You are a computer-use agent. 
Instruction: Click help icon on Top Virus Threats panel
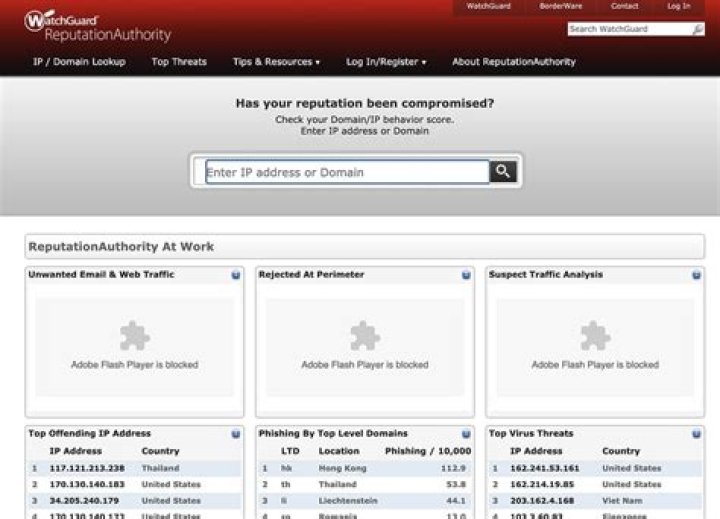point(696,434)
